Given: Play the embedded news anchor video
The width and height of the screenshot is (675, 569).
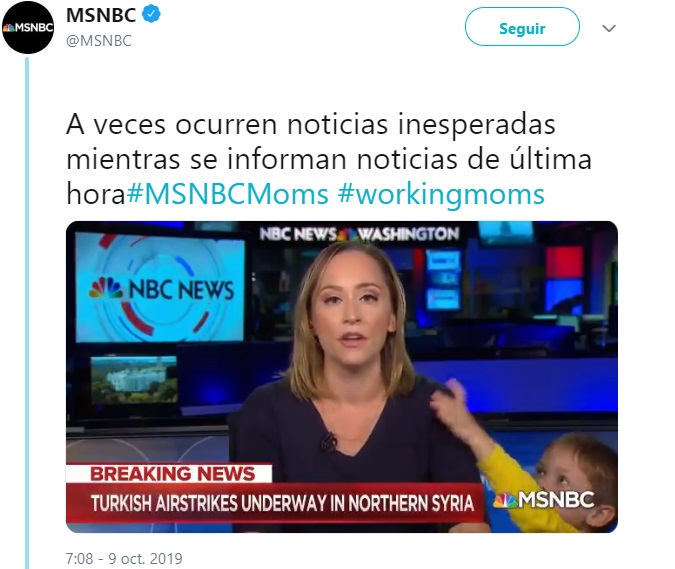Looking at the screenshot, I should pyautogui.click(x=342, y=377).
